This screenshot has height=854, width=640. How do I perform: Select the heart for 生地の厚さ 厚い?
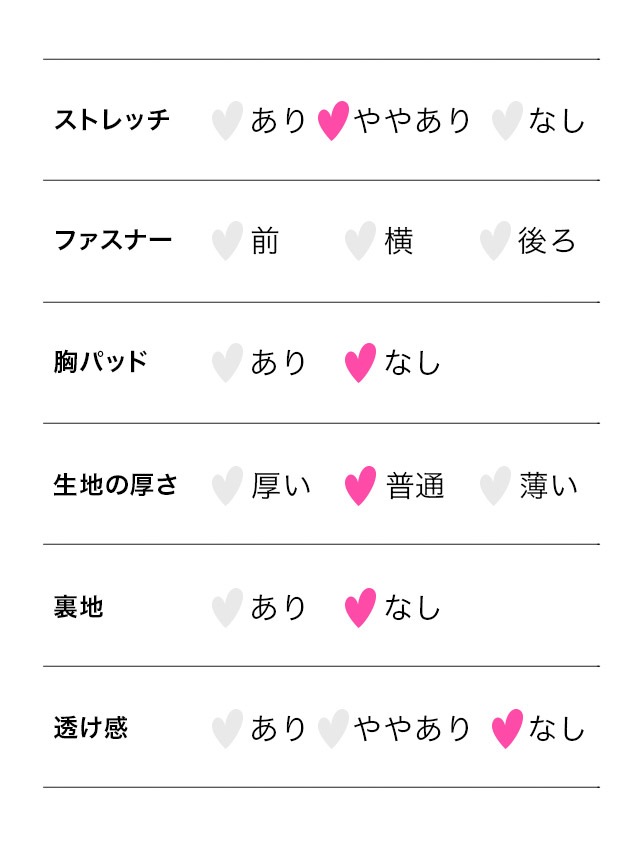[227, 486]
